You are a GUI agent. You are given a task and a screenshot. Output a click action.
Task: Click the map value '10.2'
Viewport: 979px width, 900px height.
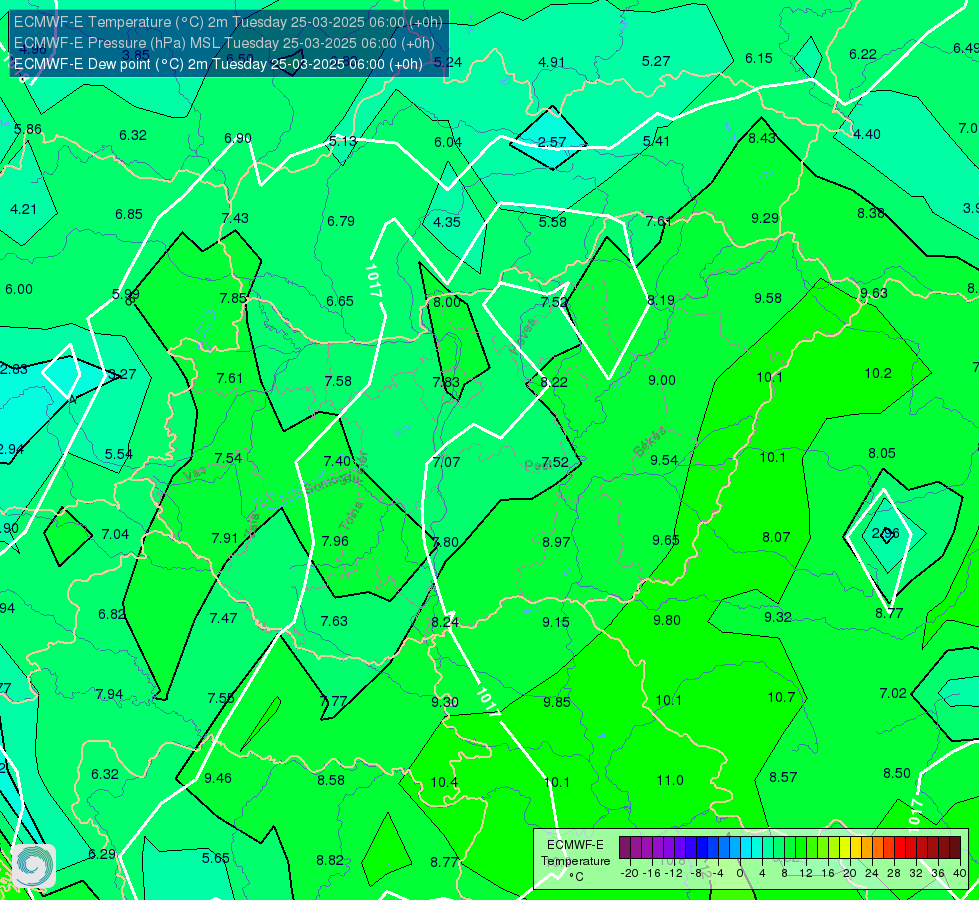pos(878,373)
